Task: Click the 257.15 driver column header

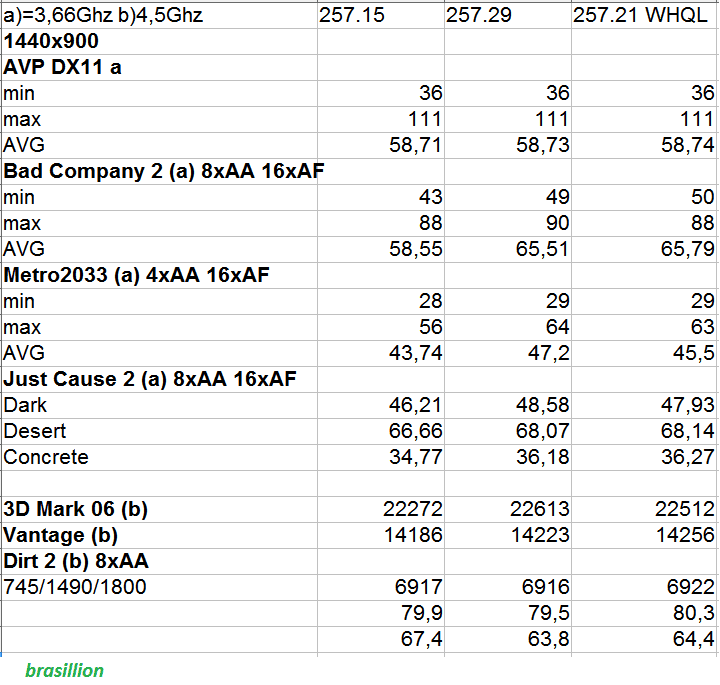Action: pyautogui.click(x=381, y=16)
